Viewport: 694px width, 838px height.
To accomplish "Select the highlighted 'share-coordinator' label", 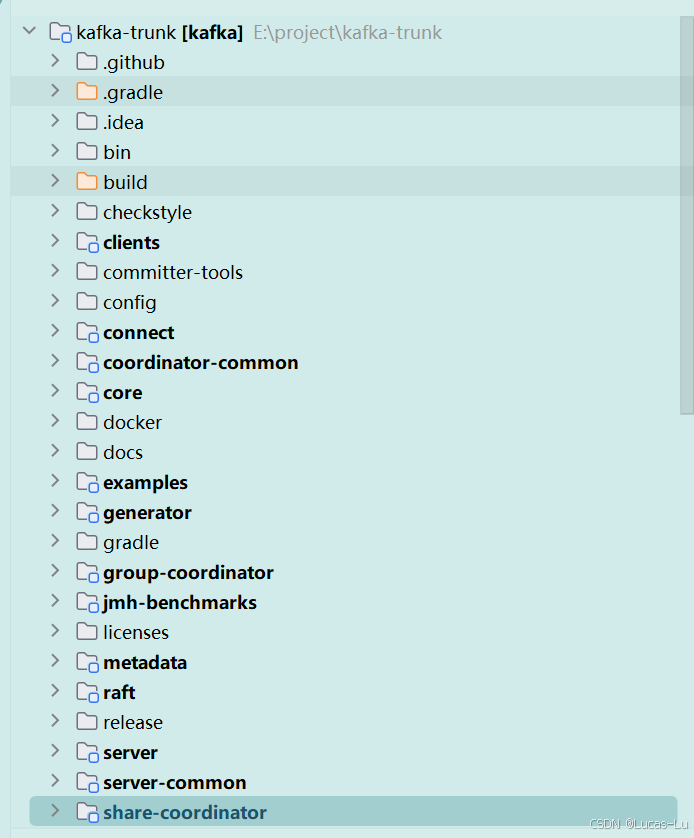I will (x=185, y=813).
